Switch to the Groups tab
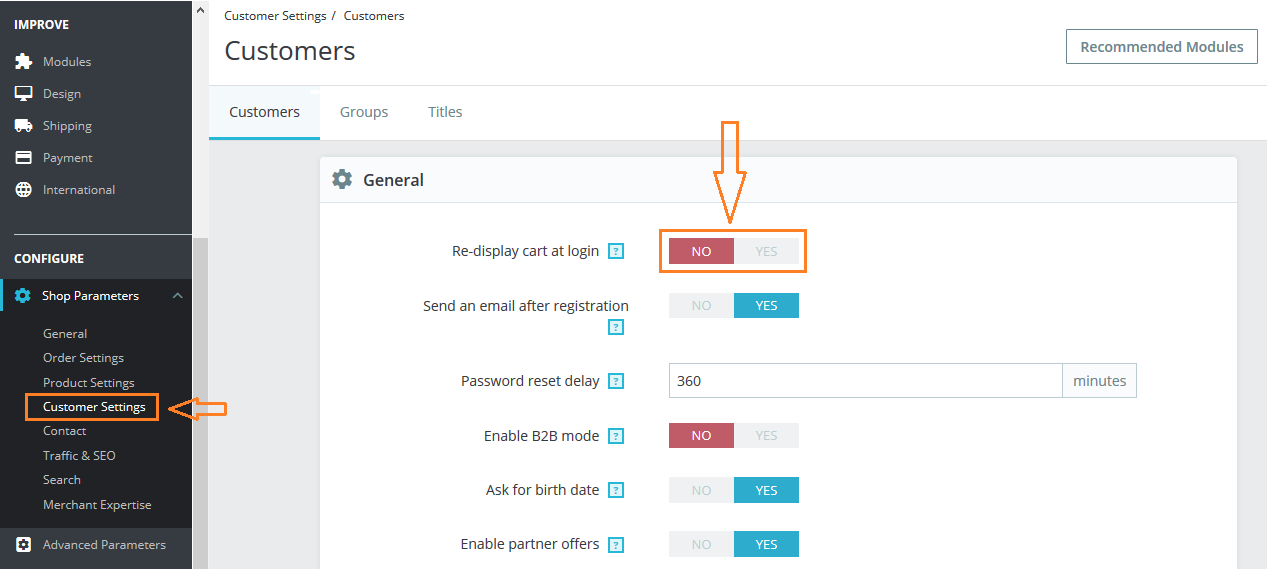This screenshot has height=569, width=1267. 364,112
